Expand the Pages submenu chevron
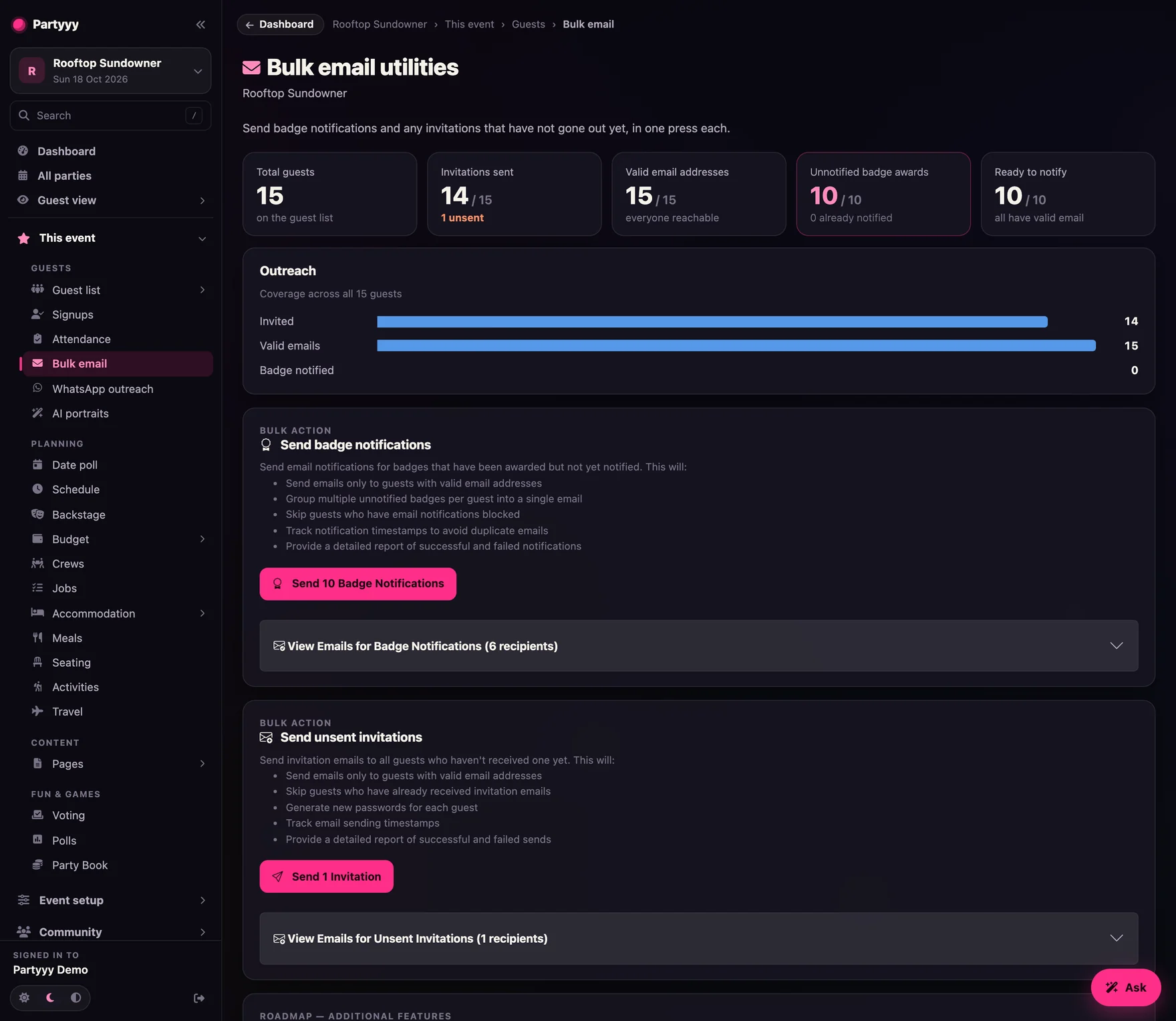Image resolution: width=1176 pixels, height=1021 pixels. [x=202, y=764]
